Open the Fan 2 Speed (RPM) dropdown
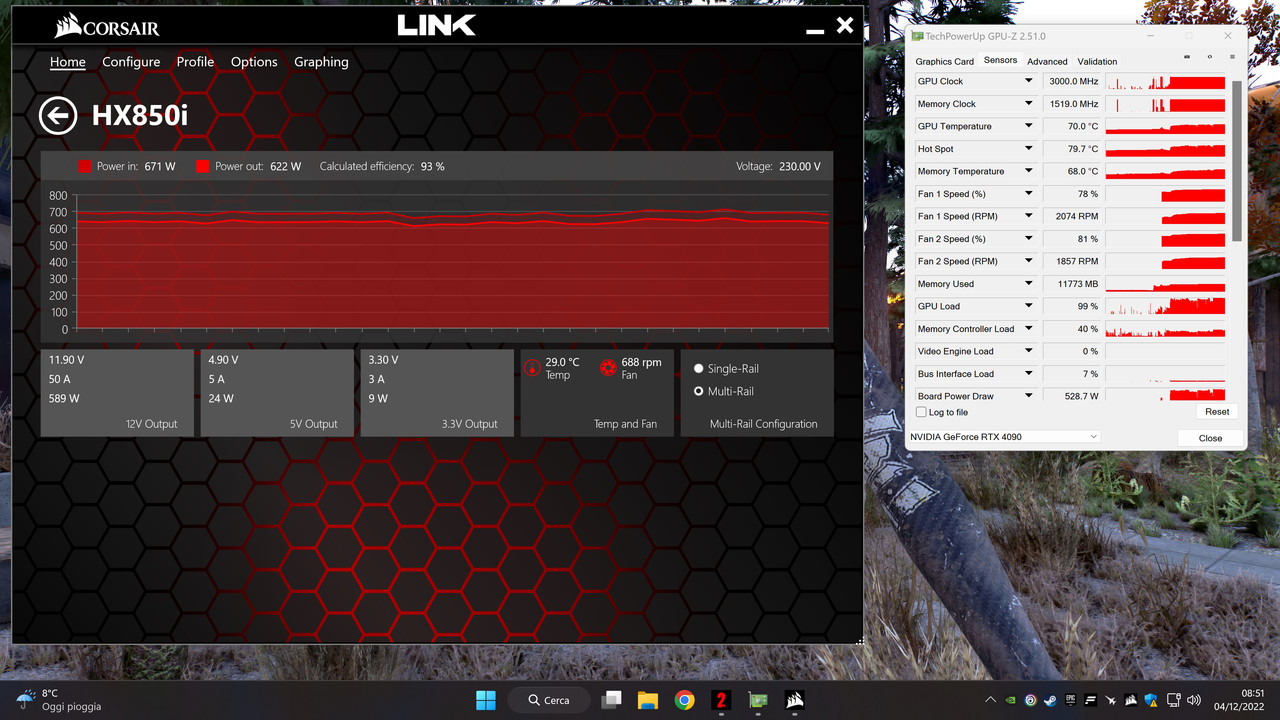 1028,261
